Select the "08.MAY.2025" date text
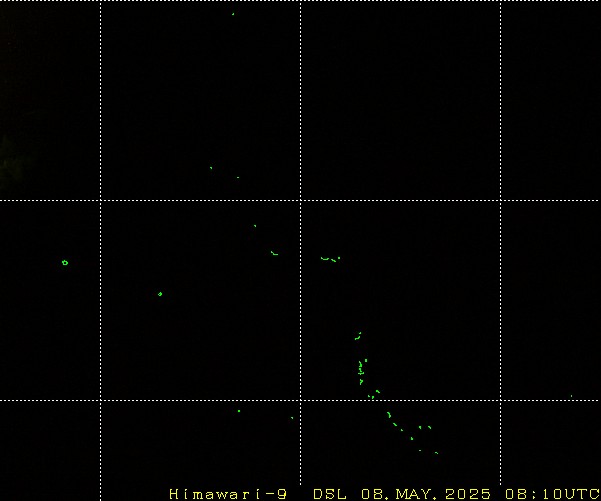This screenshot has width=601, height=501. pos(426,494)
